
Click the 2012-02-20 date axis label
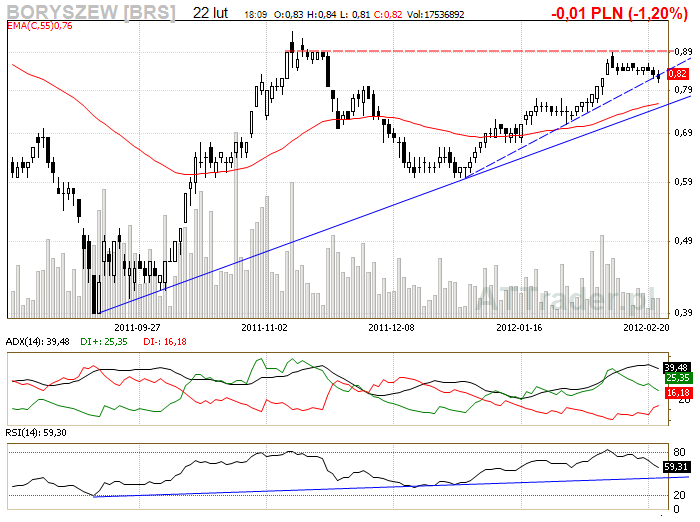[x=646, y=328]
